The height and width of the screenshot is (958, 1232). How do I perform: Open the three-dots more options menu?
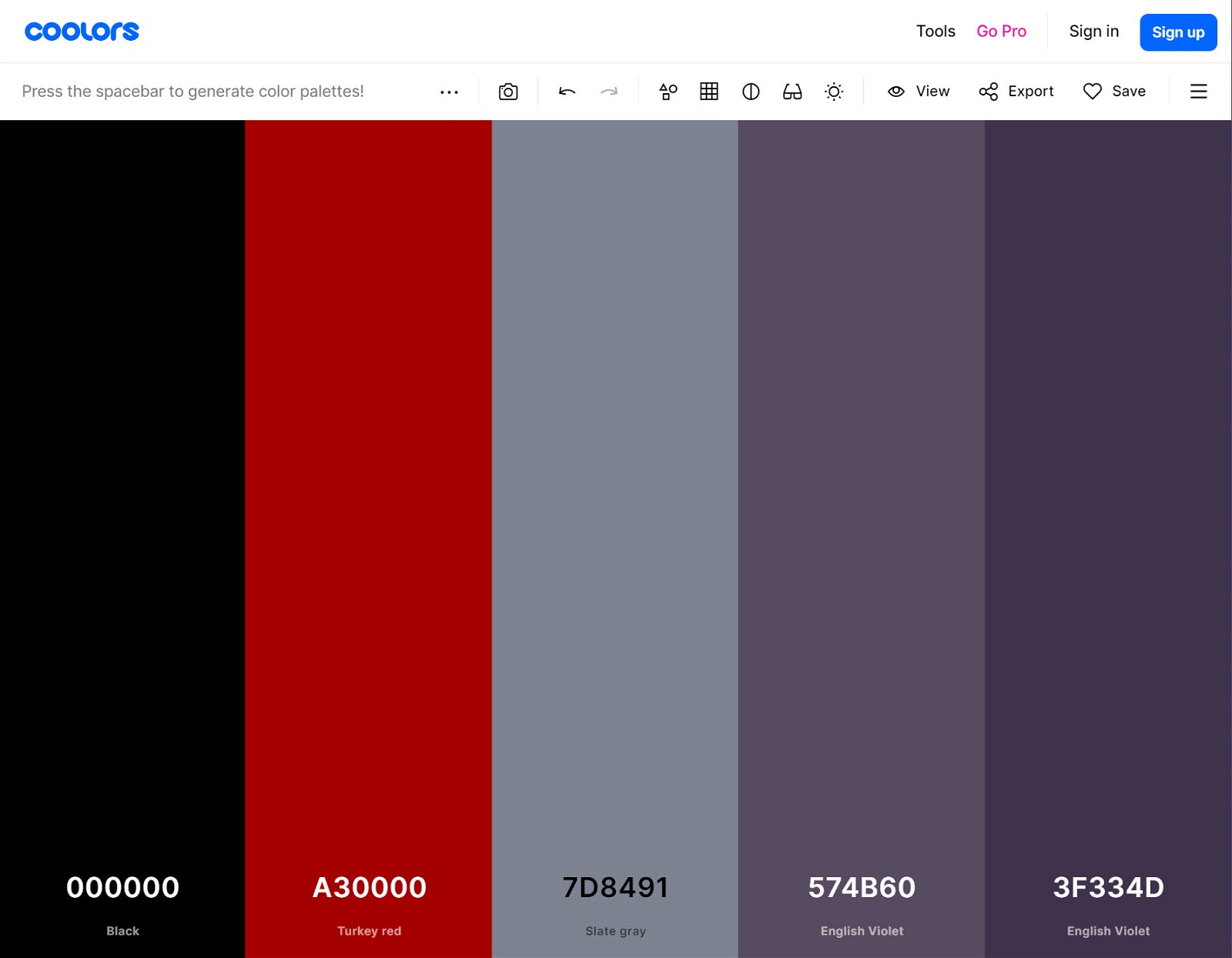pos(449,92)
